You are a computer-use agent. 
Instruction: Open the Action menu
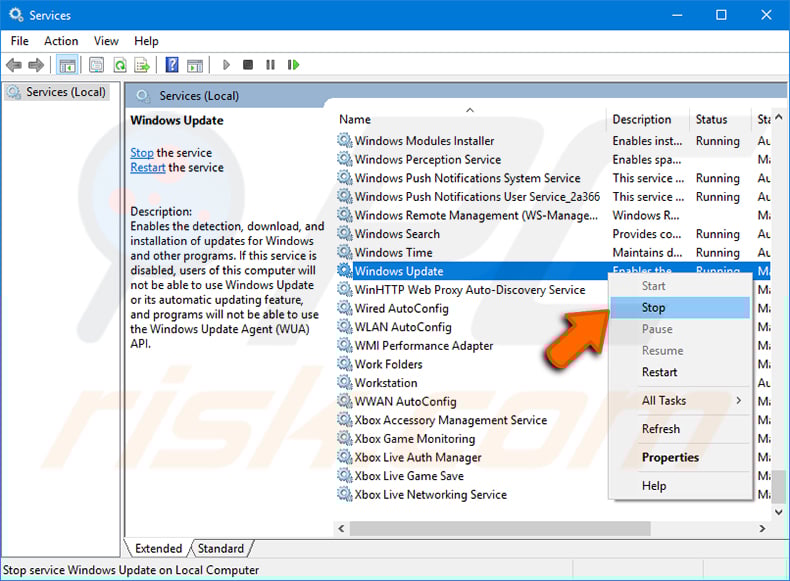coord(61,41)
